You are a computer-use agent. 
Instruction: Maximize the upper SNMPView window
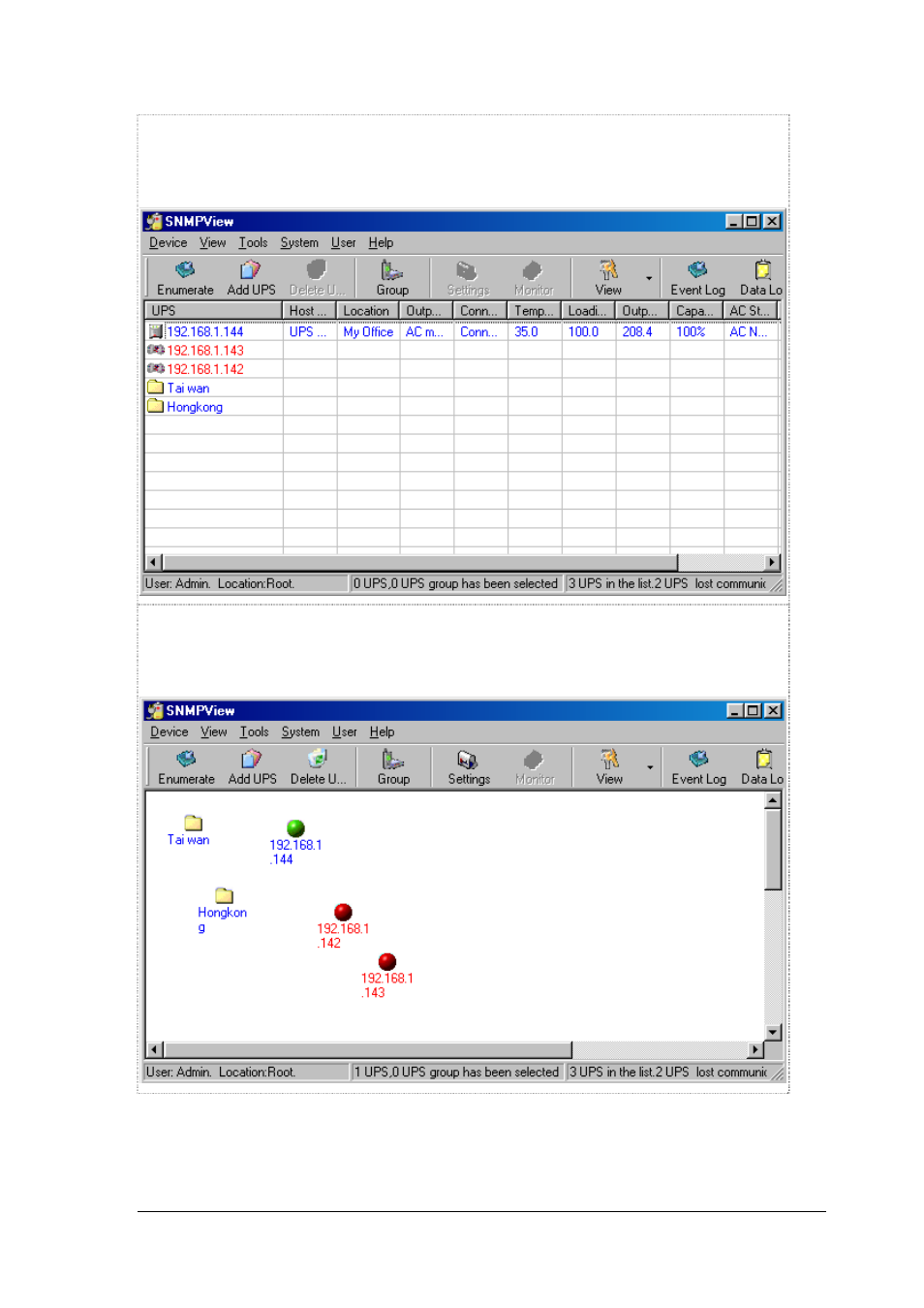(753, 221)
